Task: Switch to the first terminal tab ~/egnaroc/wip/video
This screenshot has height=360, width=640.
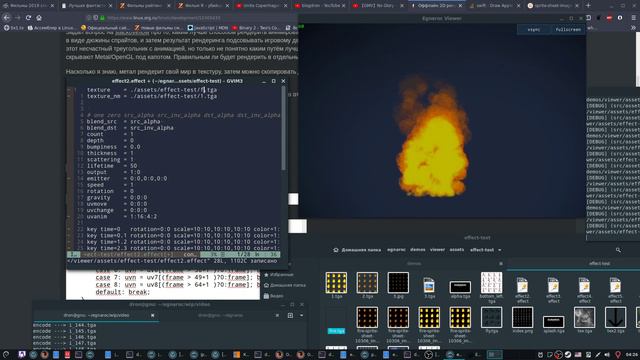Action: pyautogui.click(x=96, y=315)
